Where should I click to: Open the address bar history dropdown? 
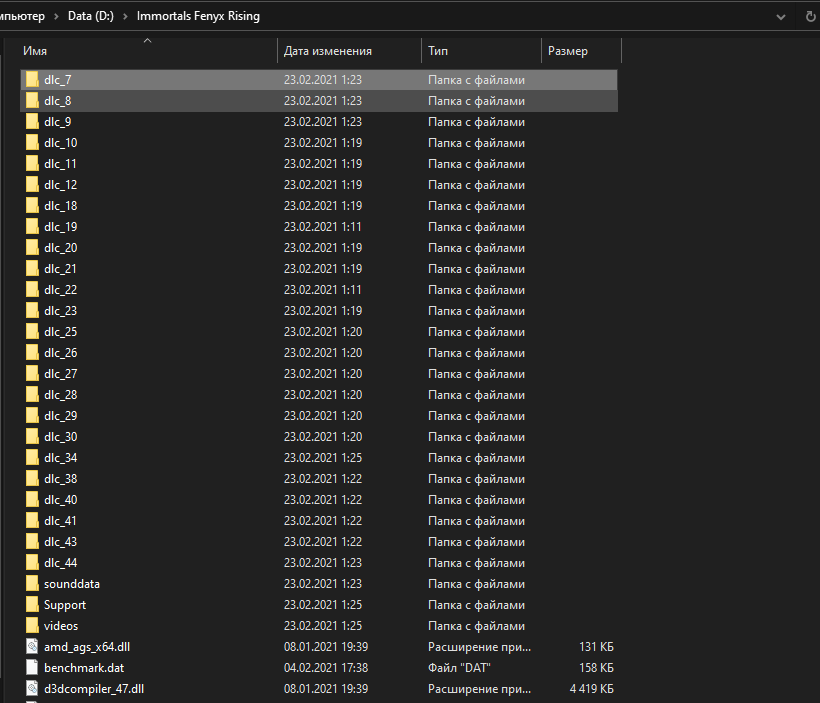tap(781, 16)
